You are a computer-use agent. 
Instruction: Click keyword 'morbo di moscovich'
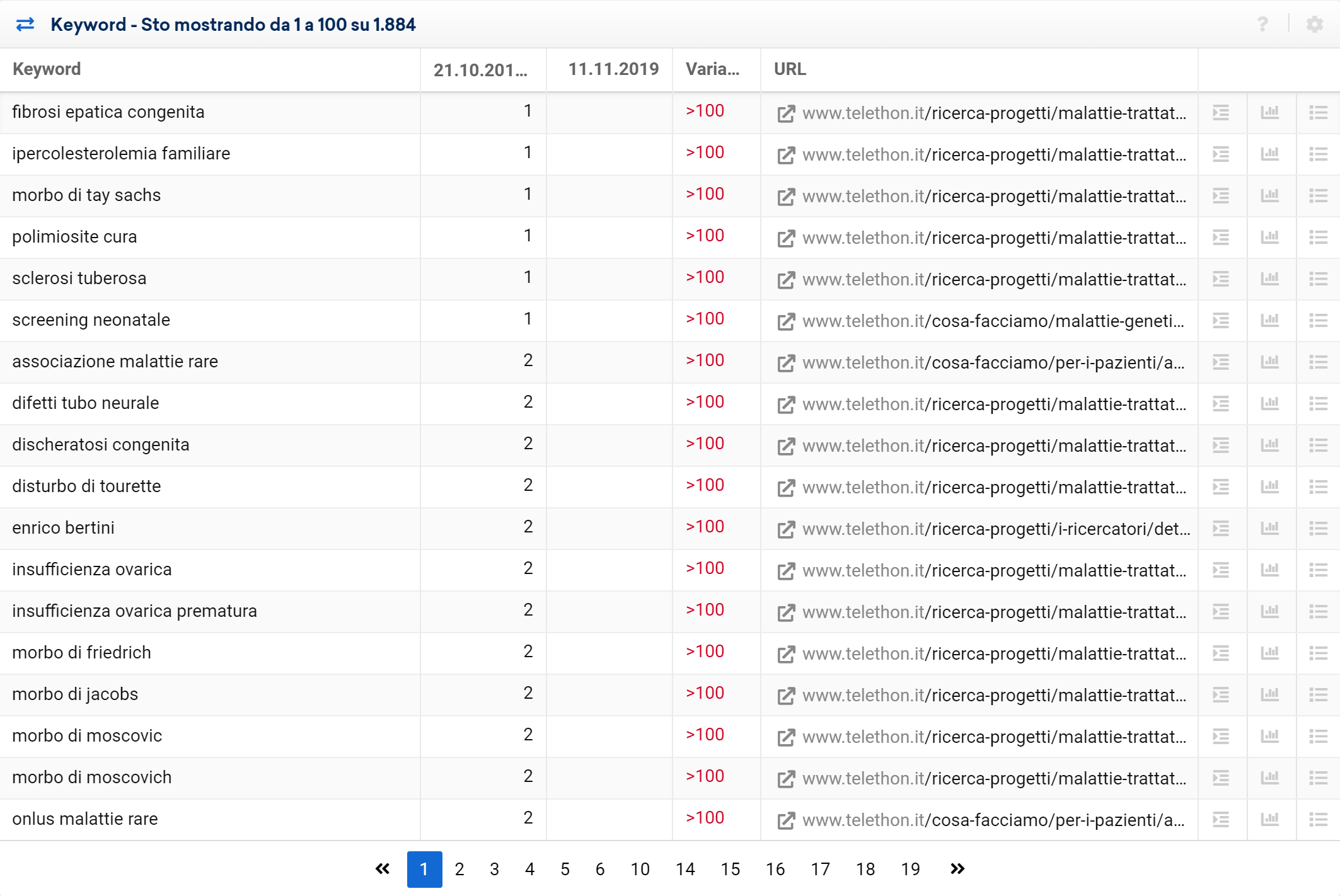(92, 778)
